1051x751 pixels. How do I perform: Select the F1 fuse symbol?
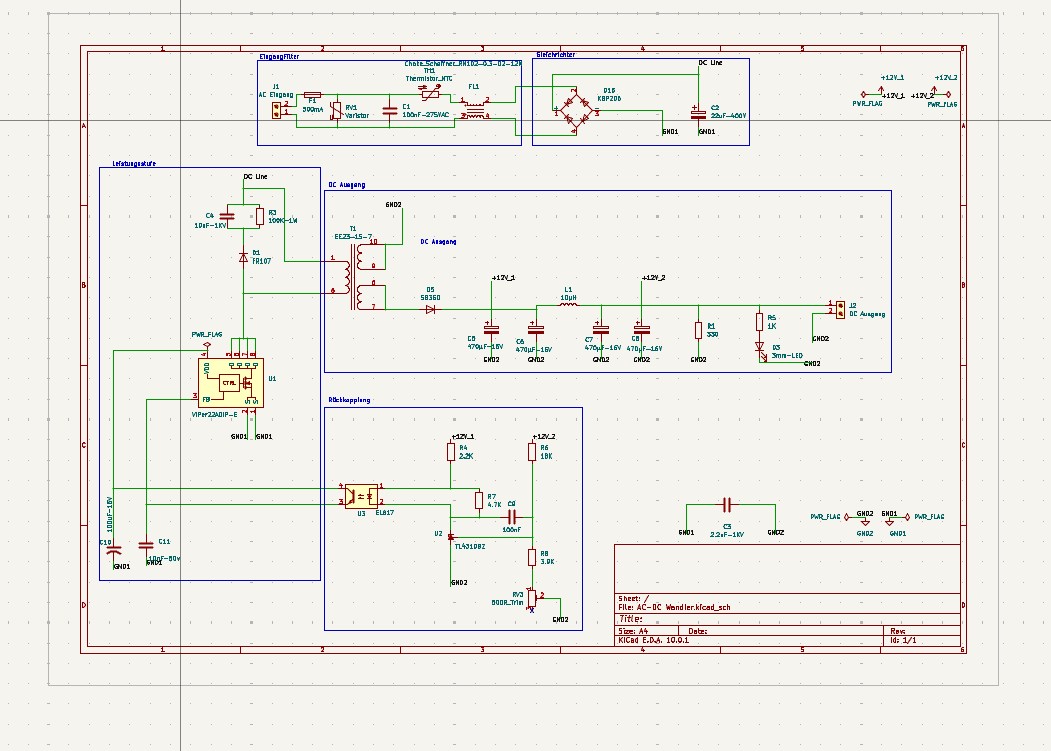click(x=312, y=95)
